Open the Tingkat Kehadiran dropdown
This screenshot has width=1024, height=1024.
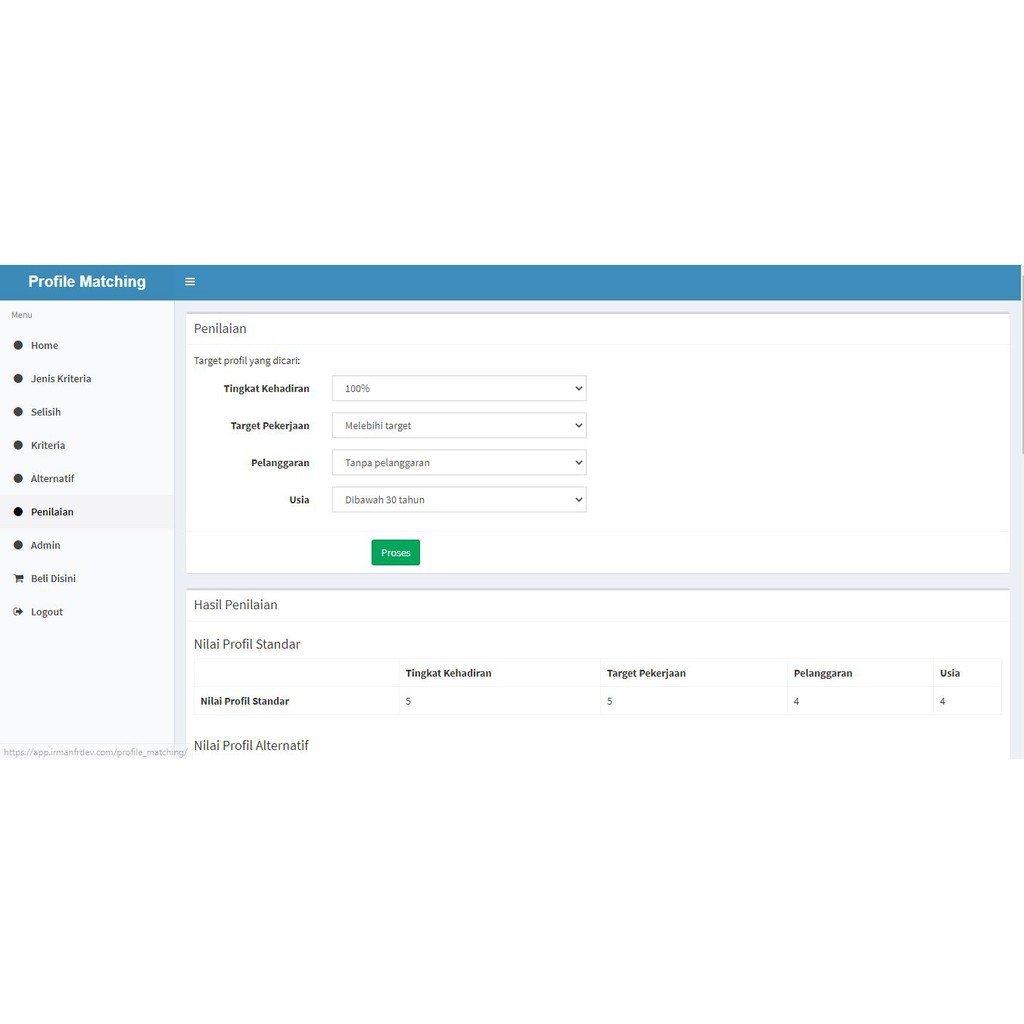pyautogui.click(x=459, y=388)
